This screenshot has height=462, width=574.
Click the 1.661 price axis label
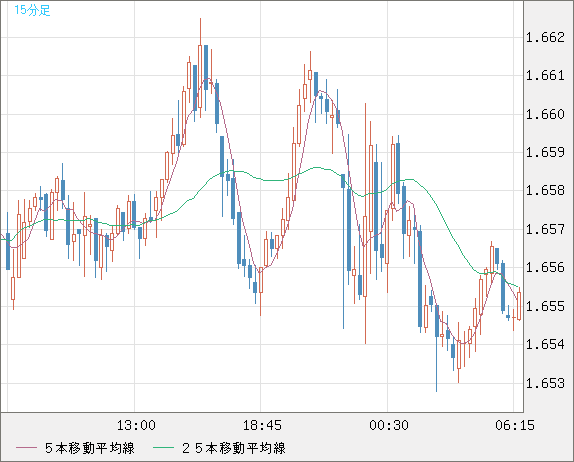[x=545, y=76]
